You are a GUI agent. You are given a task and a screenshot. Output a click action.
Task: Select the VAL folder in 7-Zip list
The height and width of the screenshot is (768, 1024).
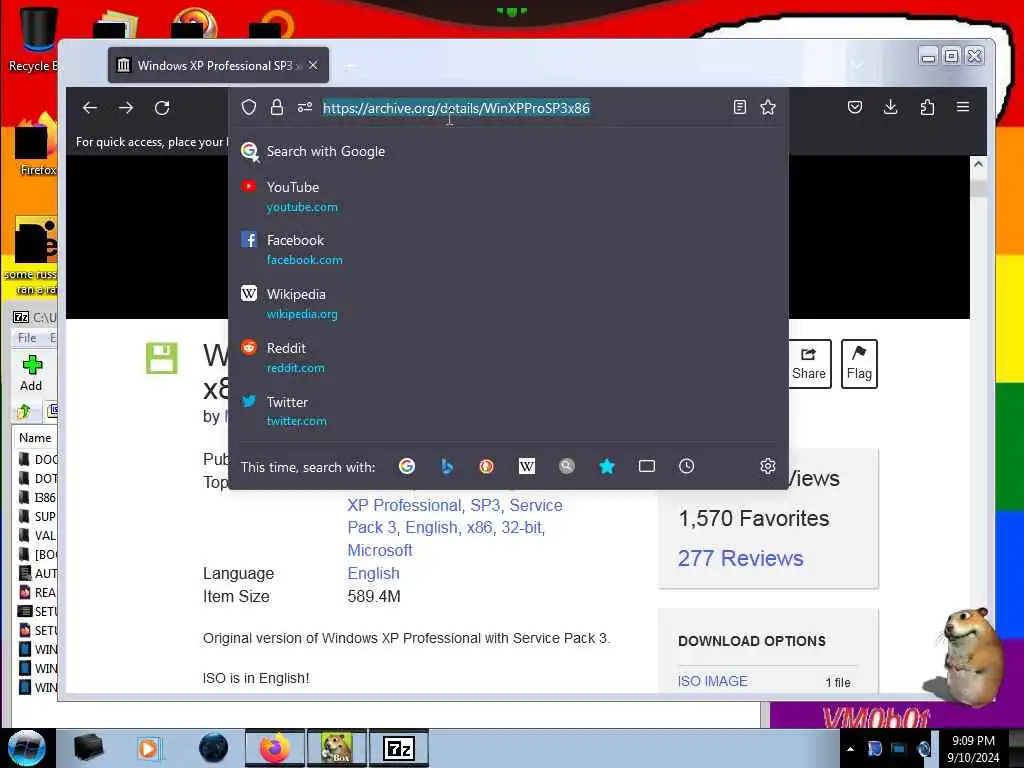pyautogui.click(x=38, y=536)
